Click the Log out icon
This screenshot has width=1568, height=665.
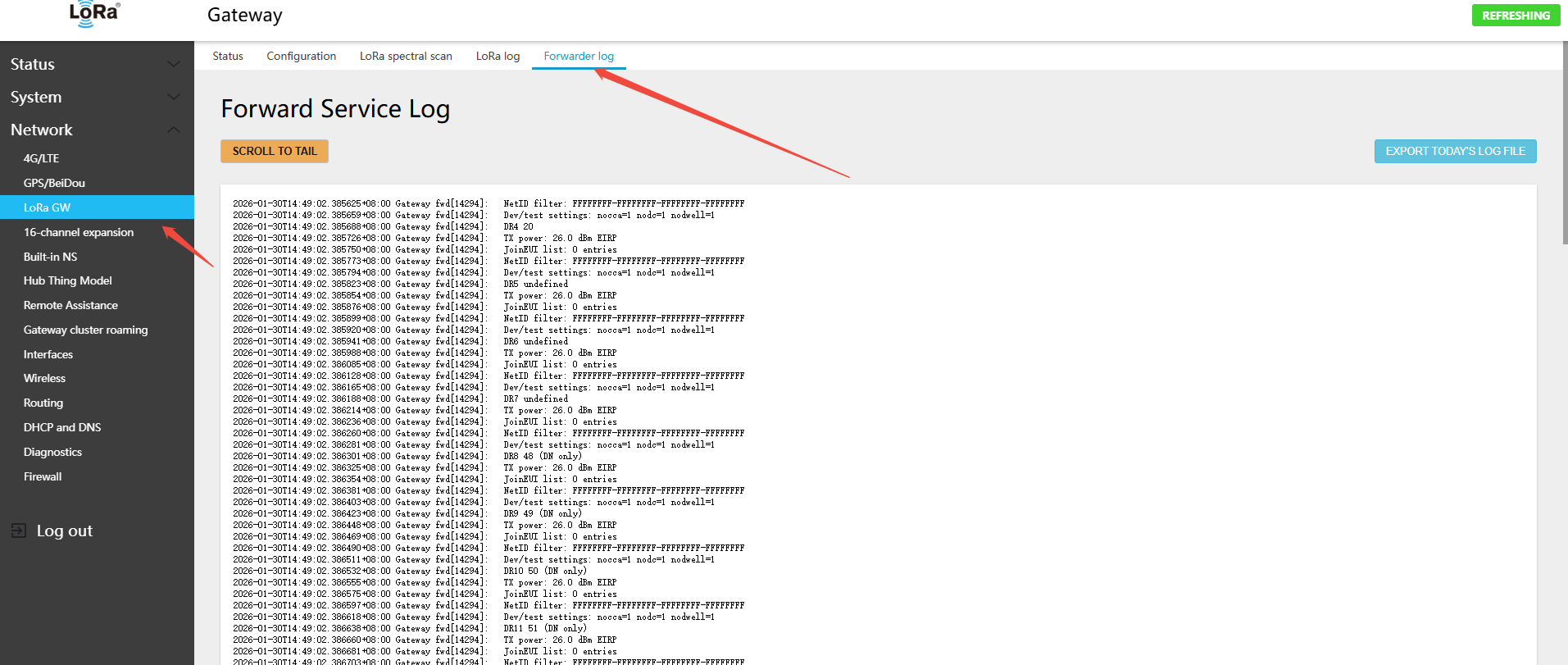(x=19, y=531)
